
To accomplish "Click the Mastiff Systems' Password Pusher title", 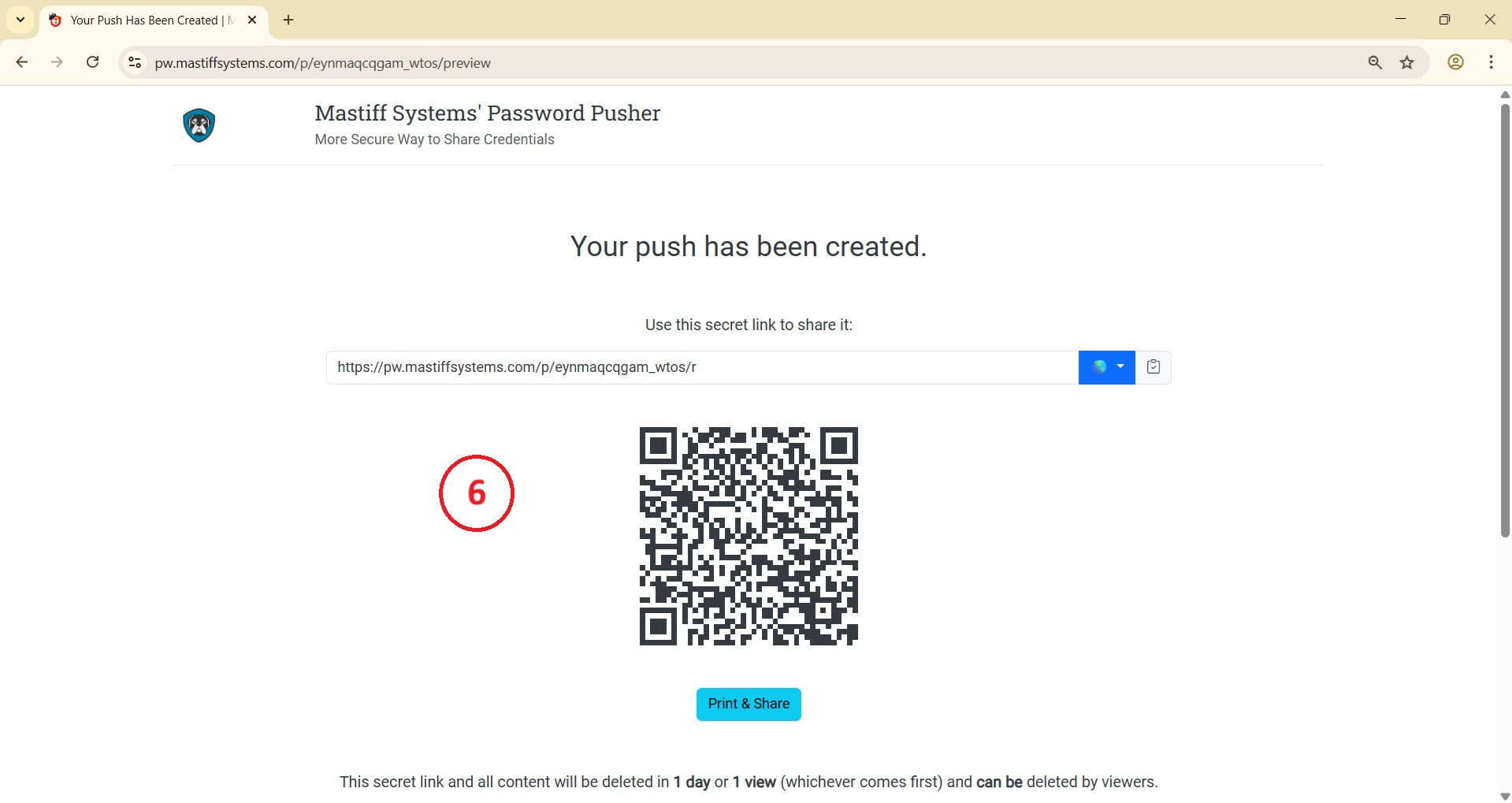I will coord(487,113).
